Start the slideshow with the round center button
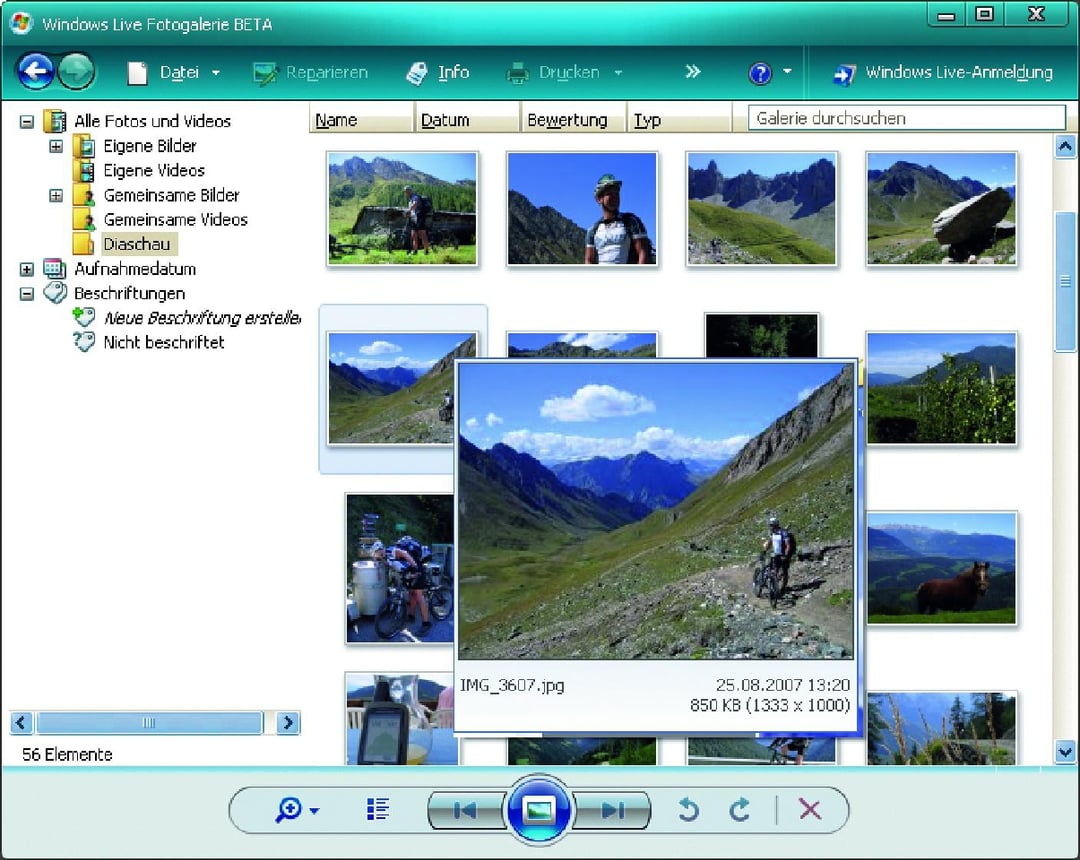The image size is (1080, 860). (539, 809)
